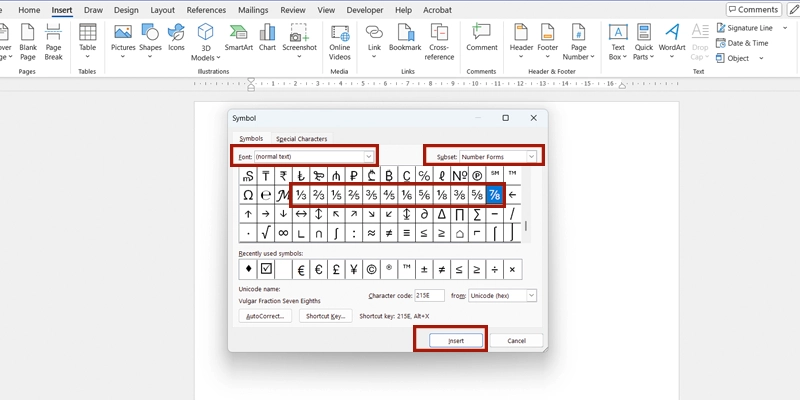Click the Character code input field
This screenshot has width=800, height=400.
(x=430, y=296)
